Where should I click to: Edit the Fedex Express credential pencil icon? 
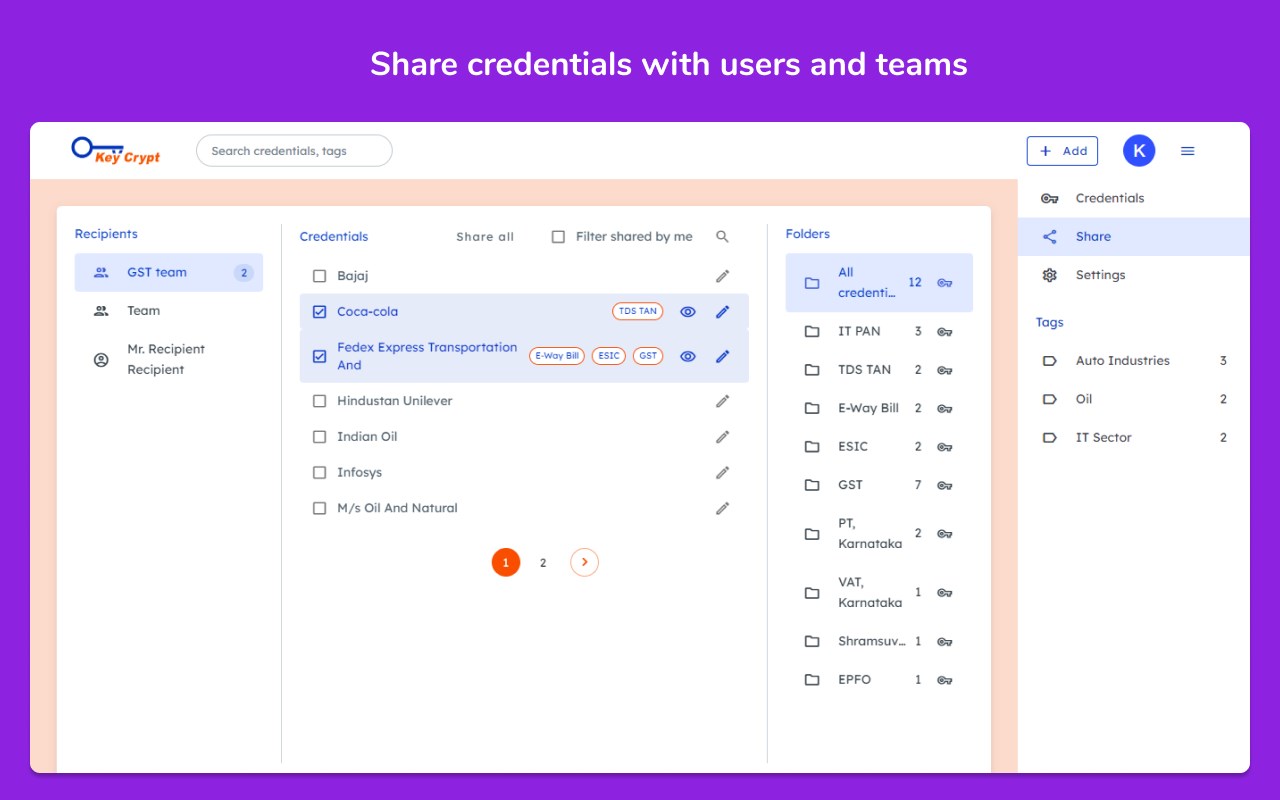723,356
